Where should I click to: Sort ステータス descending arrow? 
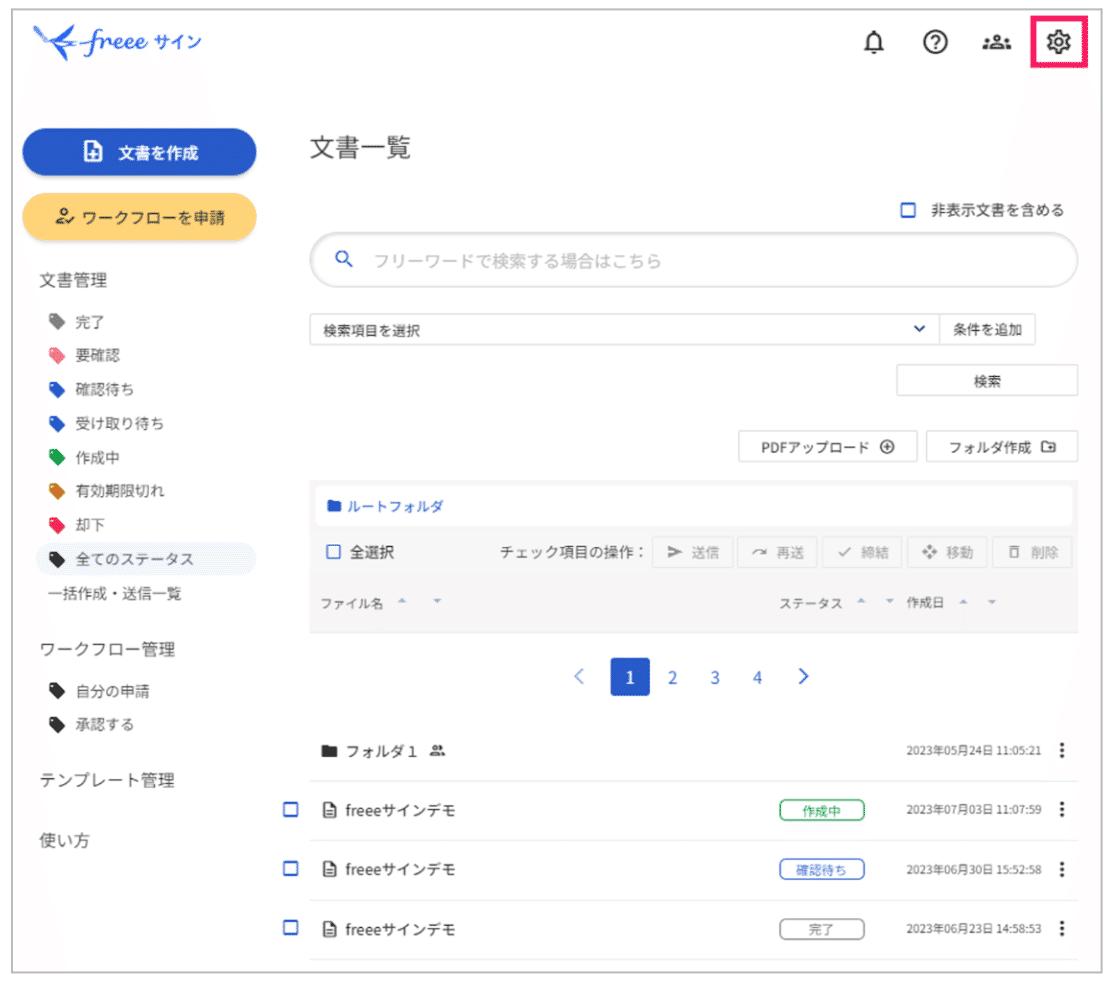coord(889,601)
